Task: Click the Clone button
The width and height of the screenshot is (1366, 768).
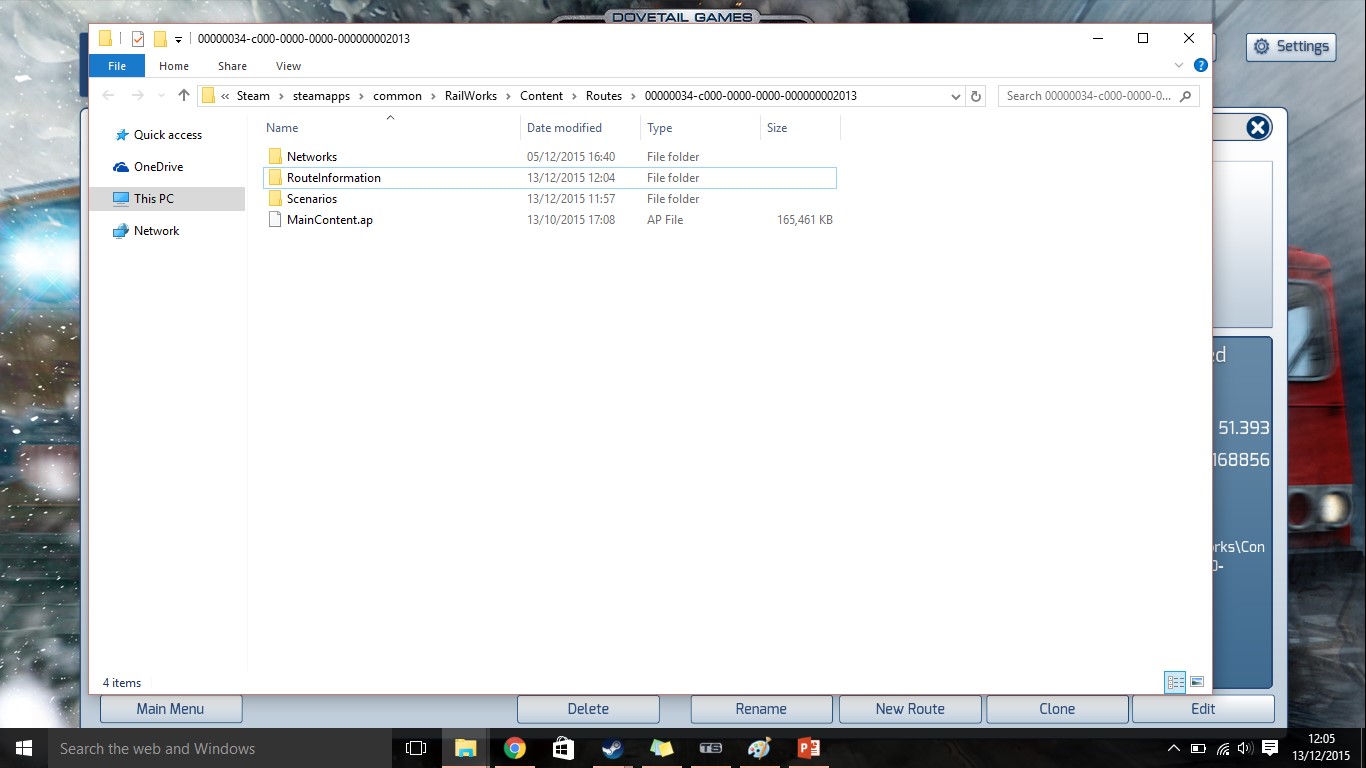Action: [1057, 709]
